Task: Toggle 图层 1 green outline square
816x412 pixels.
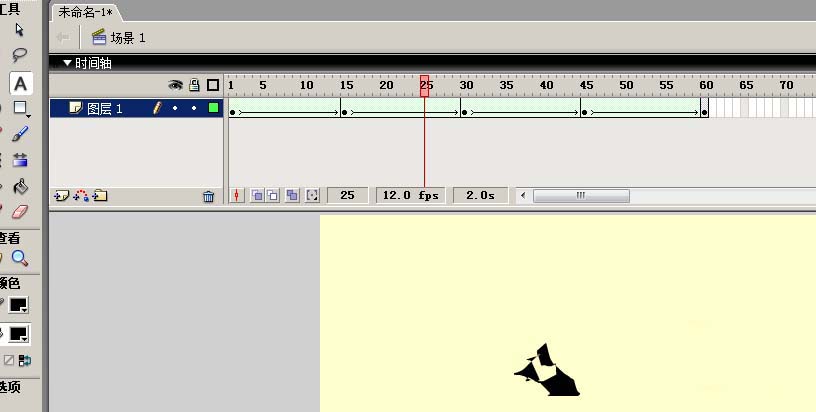Action: click(213, 108)
